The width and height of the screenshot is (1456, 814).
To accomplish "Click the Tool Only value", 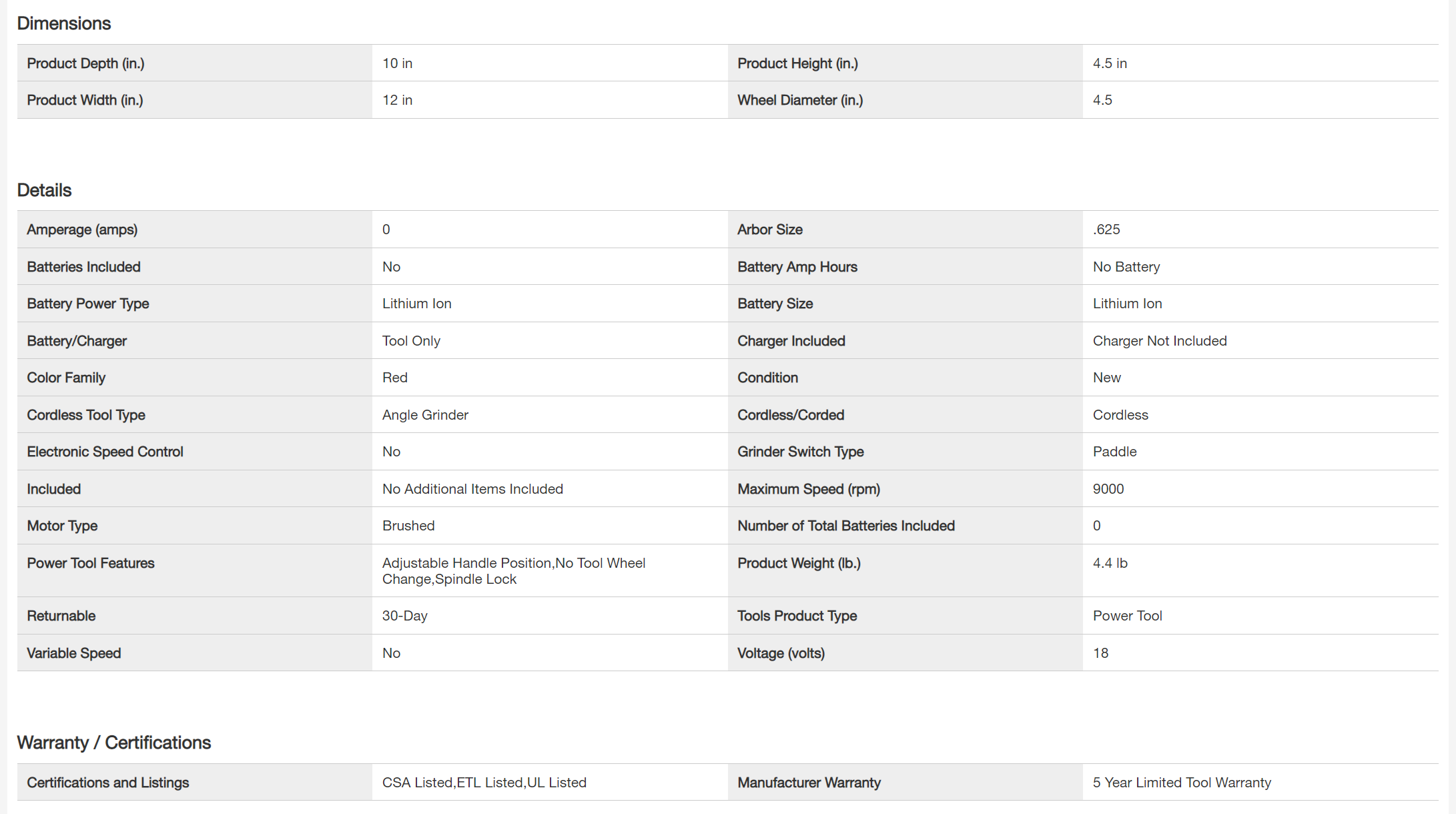I will tap(411, 341).
